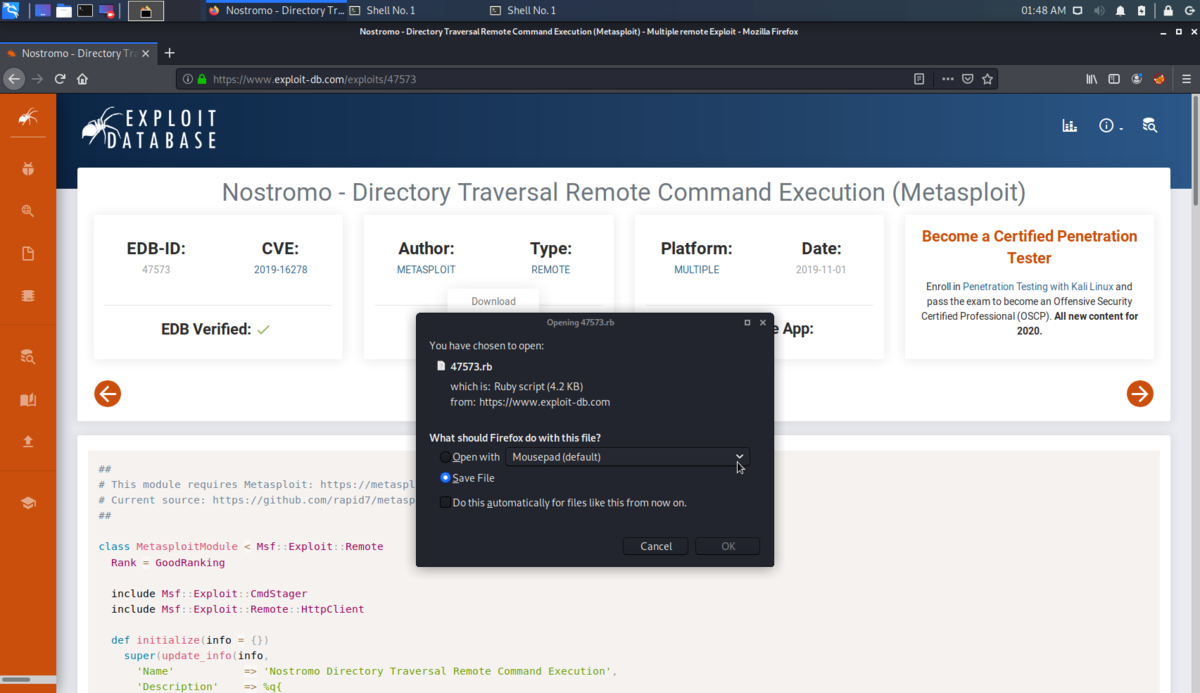Click Become a Certified Penetration Tester heading
1200x693 pixels.
(x=1029, y=247)
